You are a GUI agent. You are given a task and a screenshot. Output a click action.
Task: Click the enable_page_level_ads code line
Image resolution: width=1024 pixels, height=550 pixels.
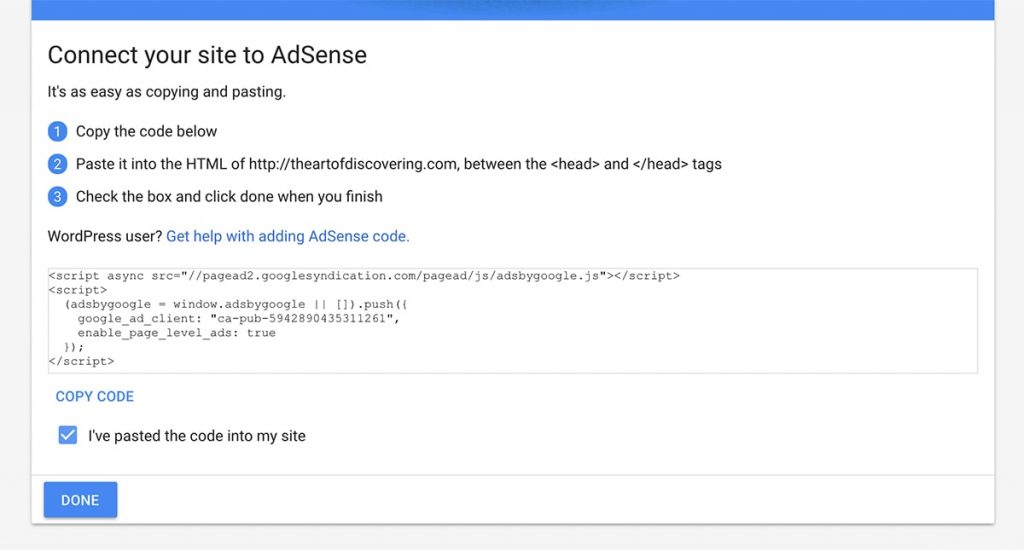[176, 333]
